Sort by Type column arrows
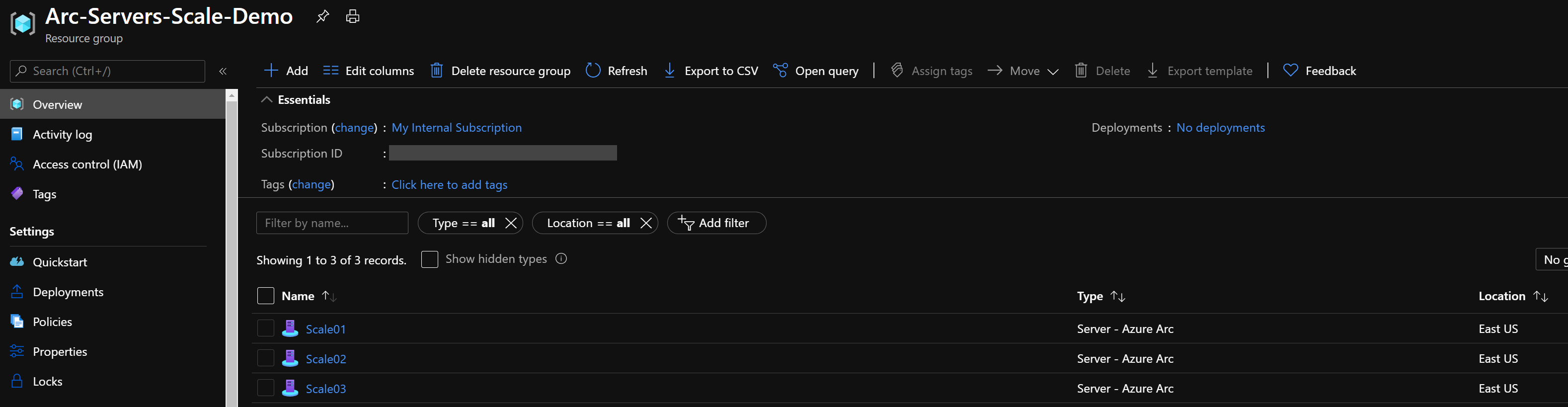Screen dimensions: 1568x407 pos(1117,296)
